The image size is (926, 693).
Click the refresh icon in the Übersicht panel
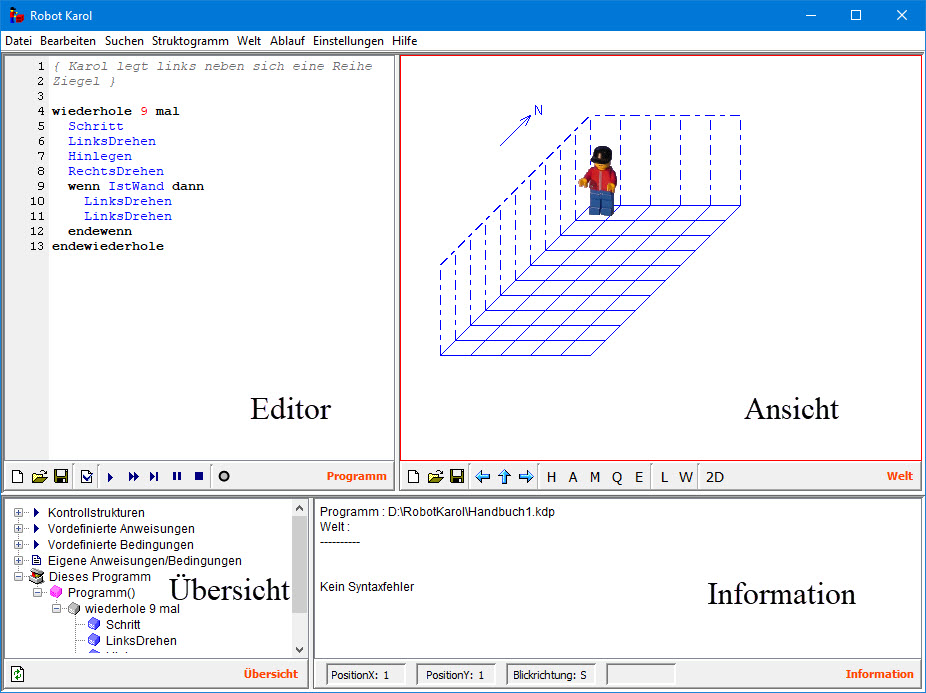point(18,674)
